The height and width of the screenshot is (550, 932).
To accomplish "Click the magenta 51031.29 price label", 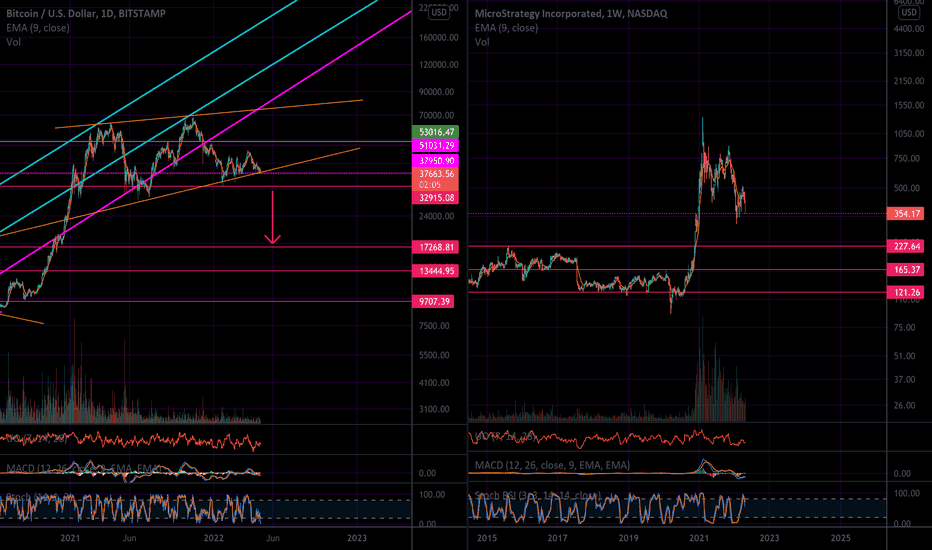I will pos(435,146).
